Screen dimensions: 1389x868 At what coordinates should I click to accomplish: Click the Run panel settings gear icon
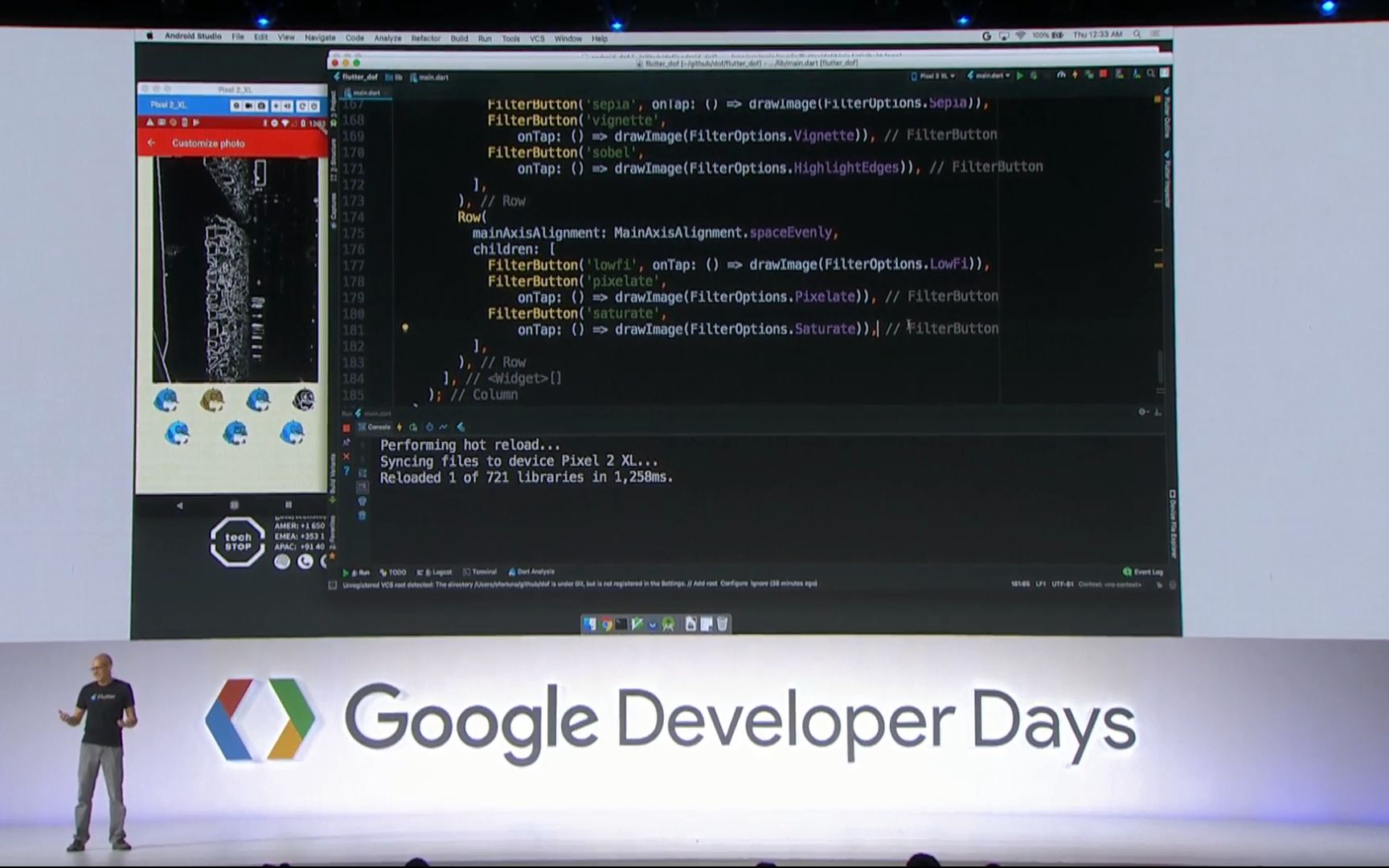(1142, 411)
